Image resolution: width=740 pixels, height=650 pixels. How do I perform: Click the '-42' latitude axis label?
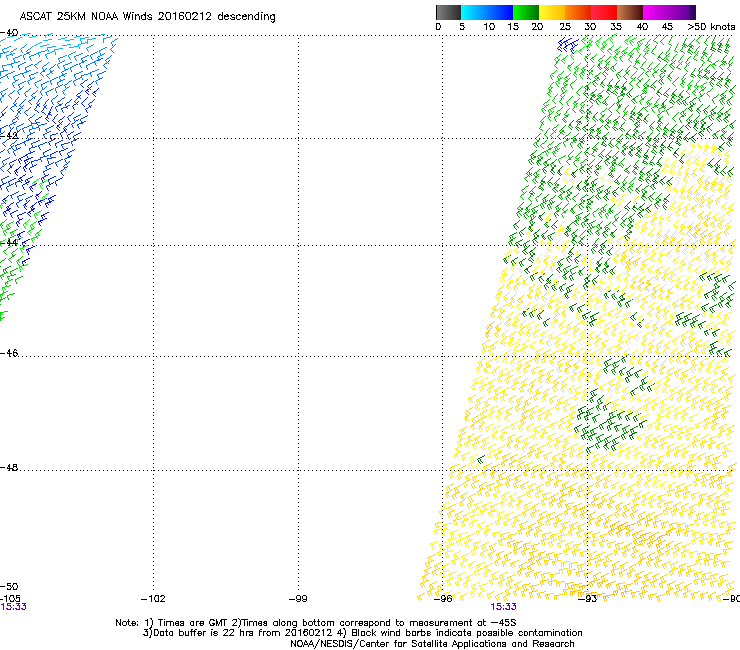[9, 135]
